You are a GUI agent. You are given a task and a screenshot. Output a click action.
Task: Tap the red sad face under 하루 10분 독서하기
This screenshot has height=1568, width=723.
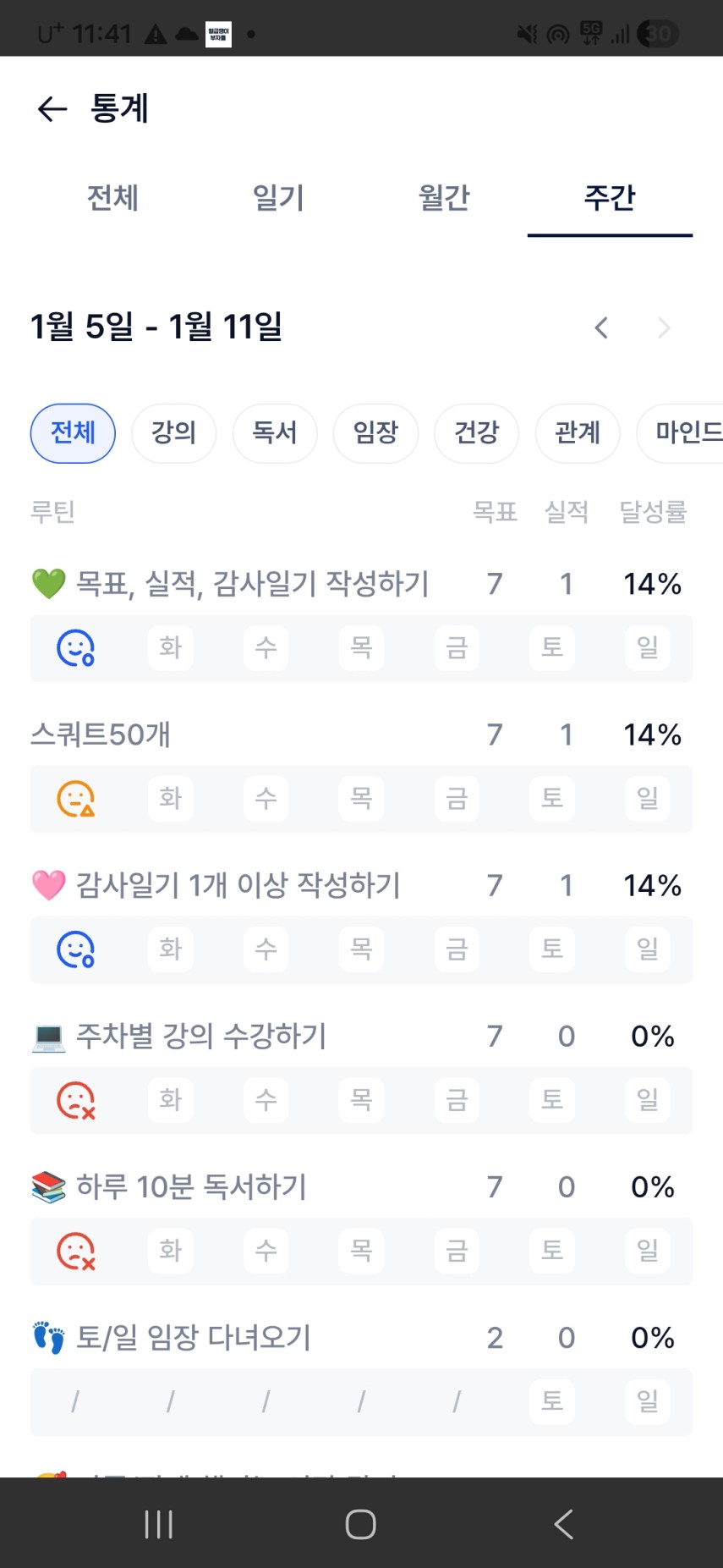[75, 1251]
